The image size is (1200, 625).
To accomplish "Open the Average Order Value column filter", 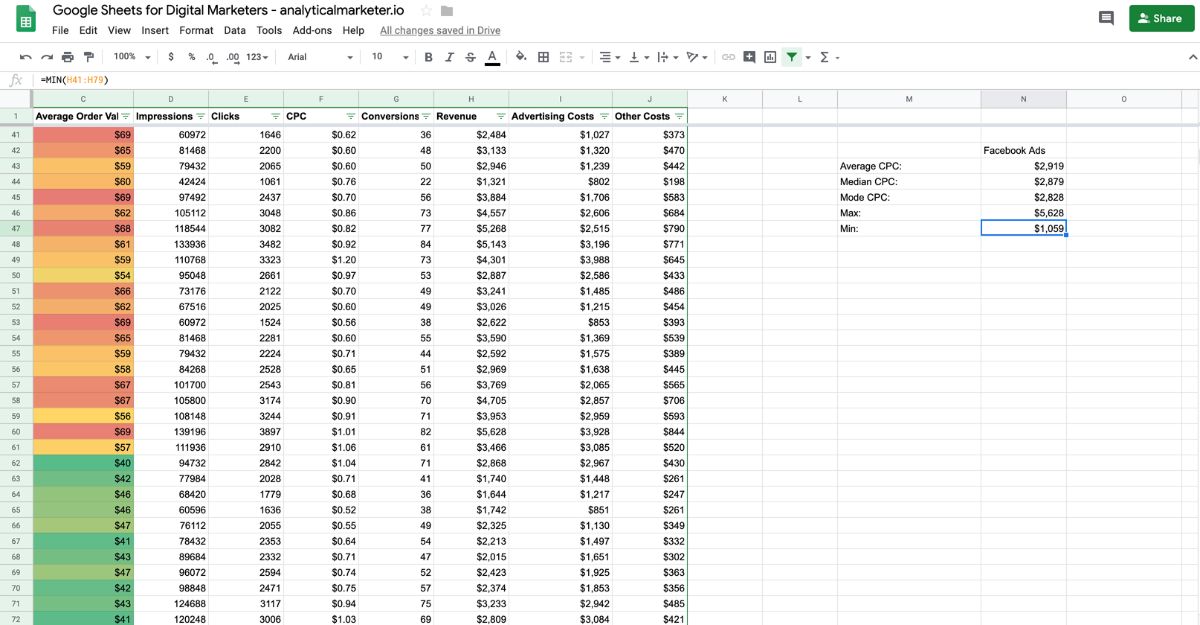I will [125, 116].
